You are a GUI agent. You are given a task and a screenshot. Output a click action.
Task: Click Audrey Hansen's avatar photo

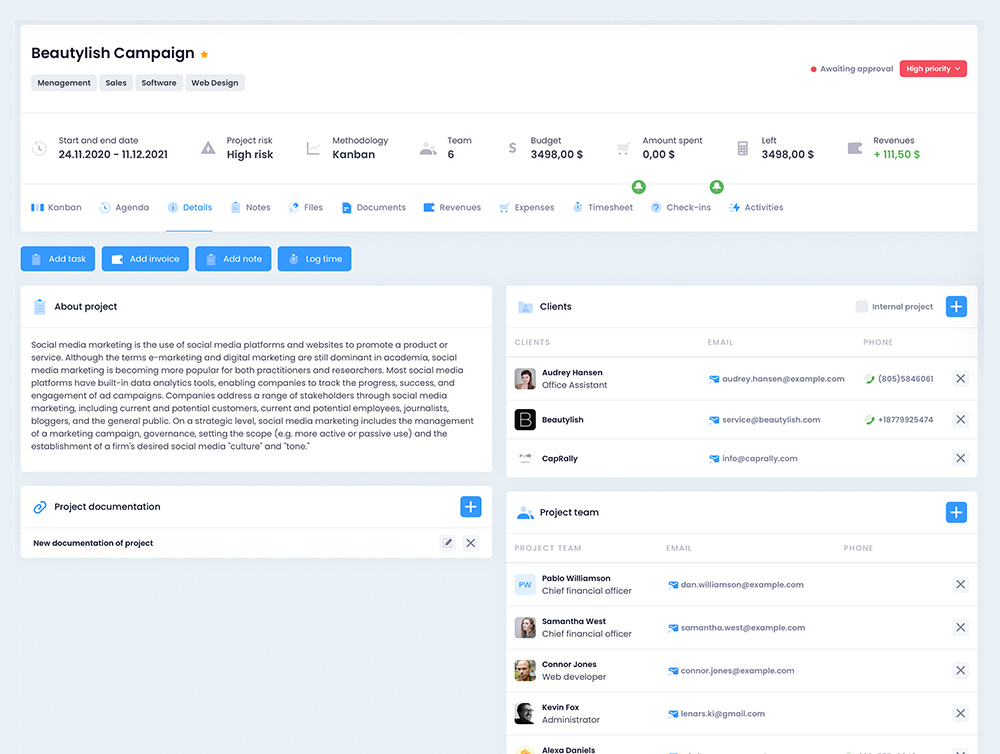tap(524, 379)
